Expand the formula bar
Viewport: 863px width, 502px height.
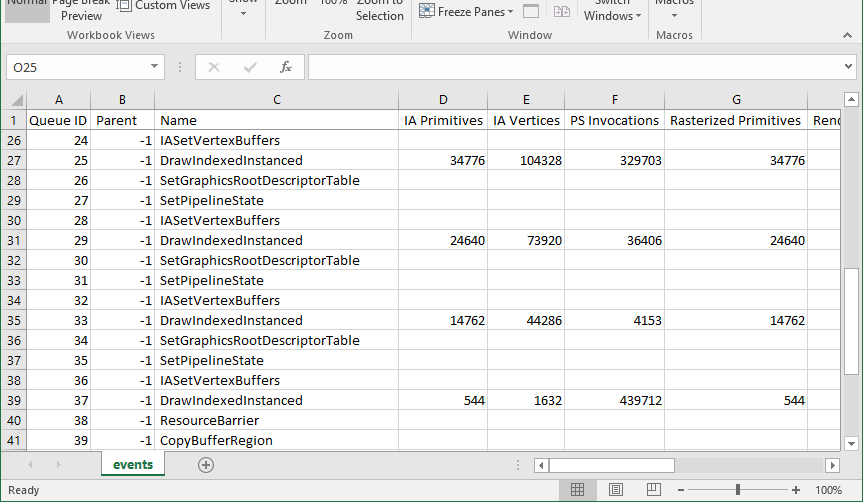(848, 67)
